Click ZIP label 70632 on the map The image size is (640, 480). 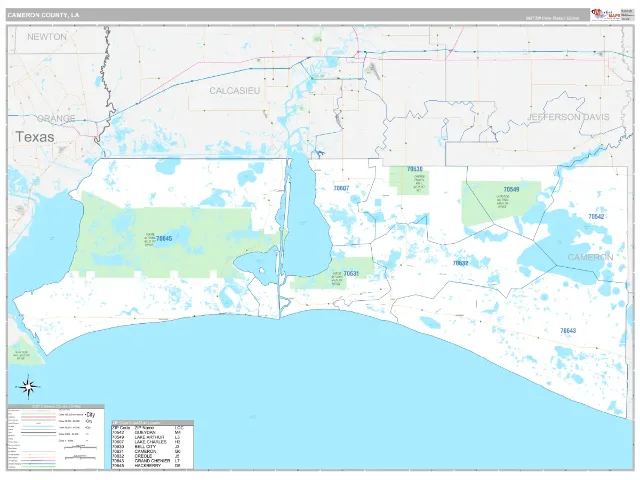tap(460, 263)
